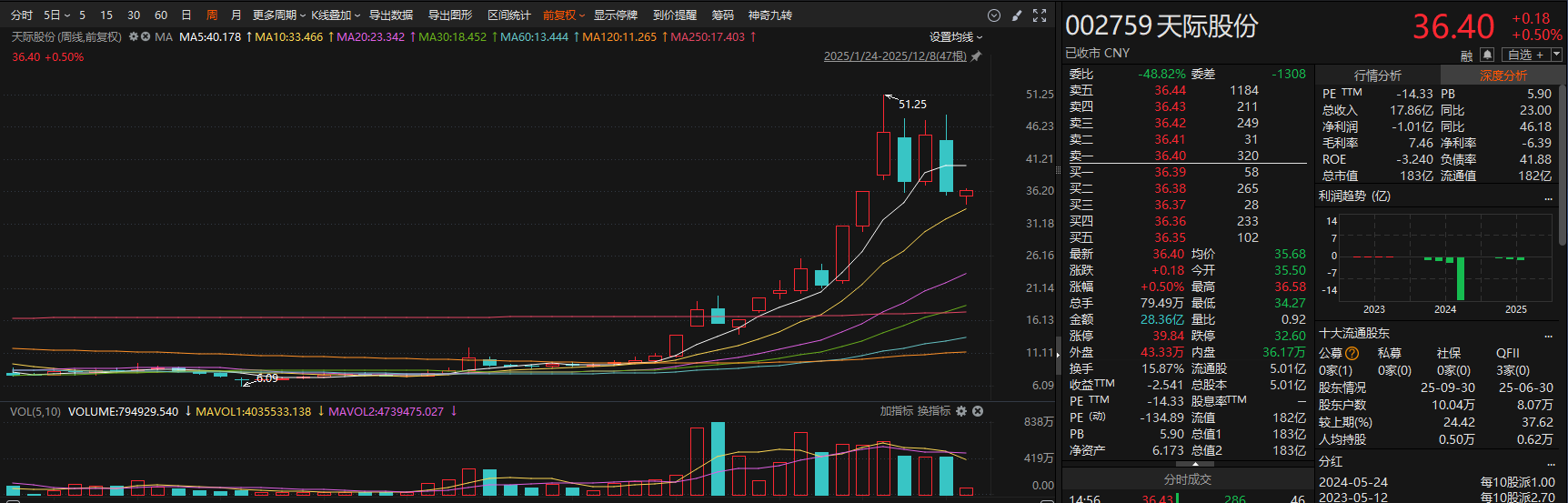The image size is (1568, 503).
Task: Expand the 设置均线 dropdown
Action: (x=955, y=37)
